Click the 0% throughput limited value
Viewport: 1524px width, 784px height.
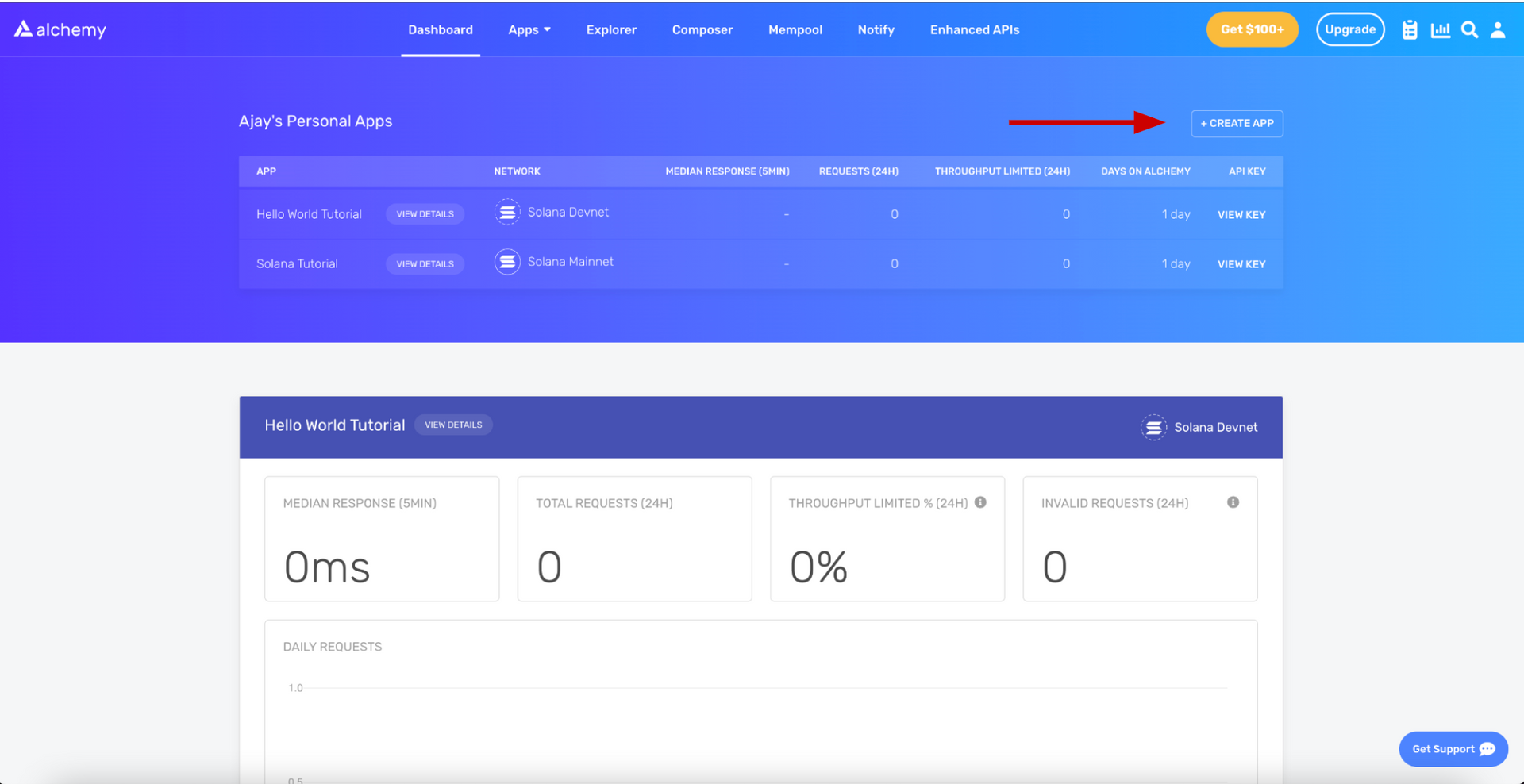(x=818, y=567)
